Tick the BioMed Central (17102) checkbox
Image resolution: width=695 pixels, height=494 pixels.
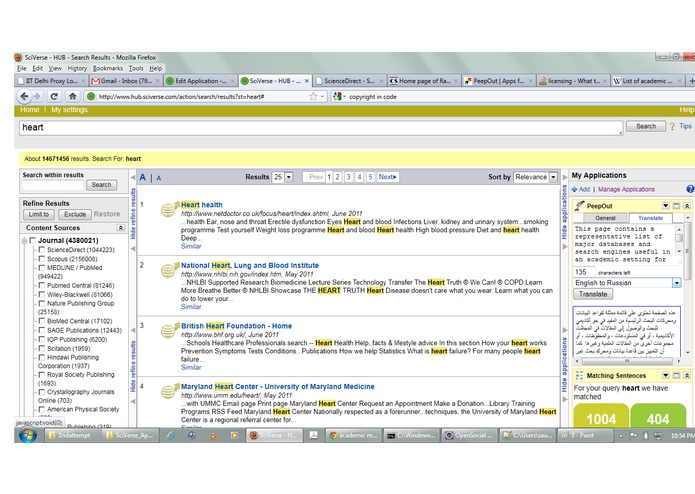pos(42,321)
